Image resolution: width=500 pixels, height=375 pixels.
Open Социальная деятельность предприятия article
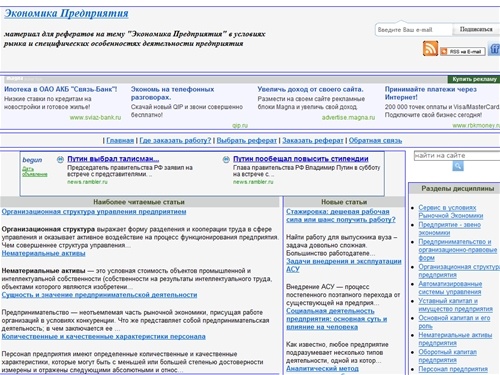(x=337, y=319)
